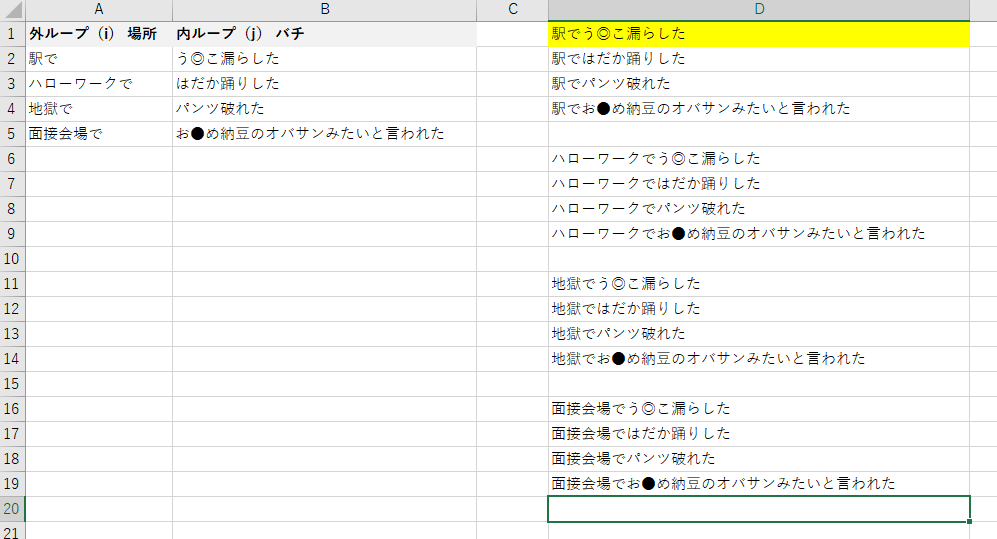The width and height of the screenshot is (997, 539).
Task: Select row 10 header
Action: [x=12, y=259]
